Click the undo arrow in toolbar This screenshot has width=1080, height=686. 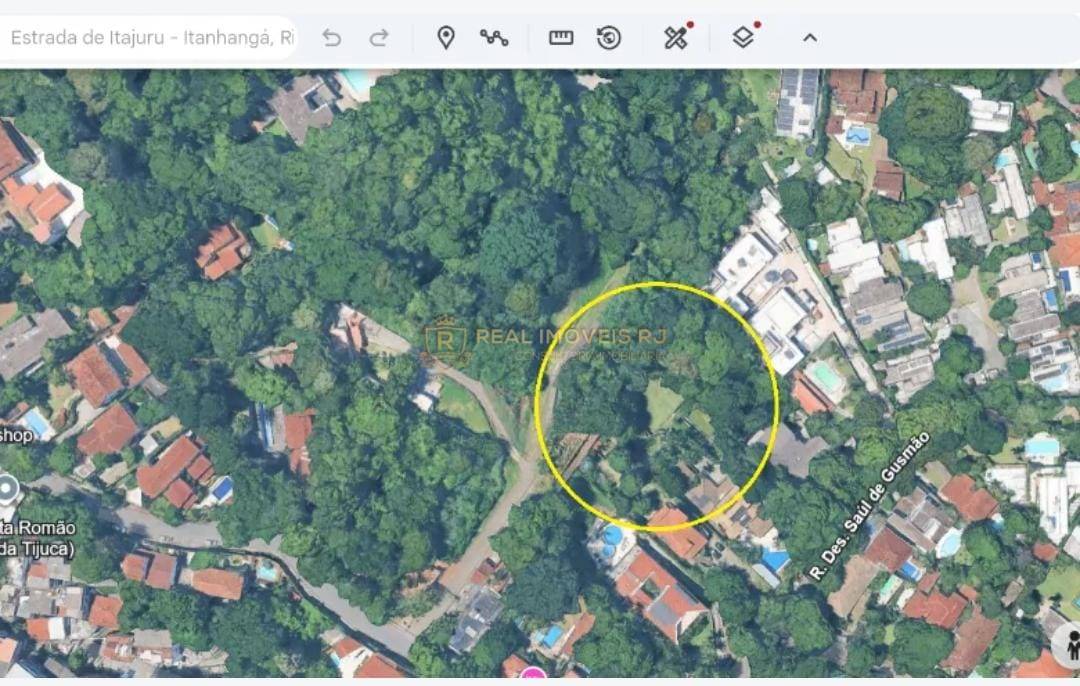point(332,38)
